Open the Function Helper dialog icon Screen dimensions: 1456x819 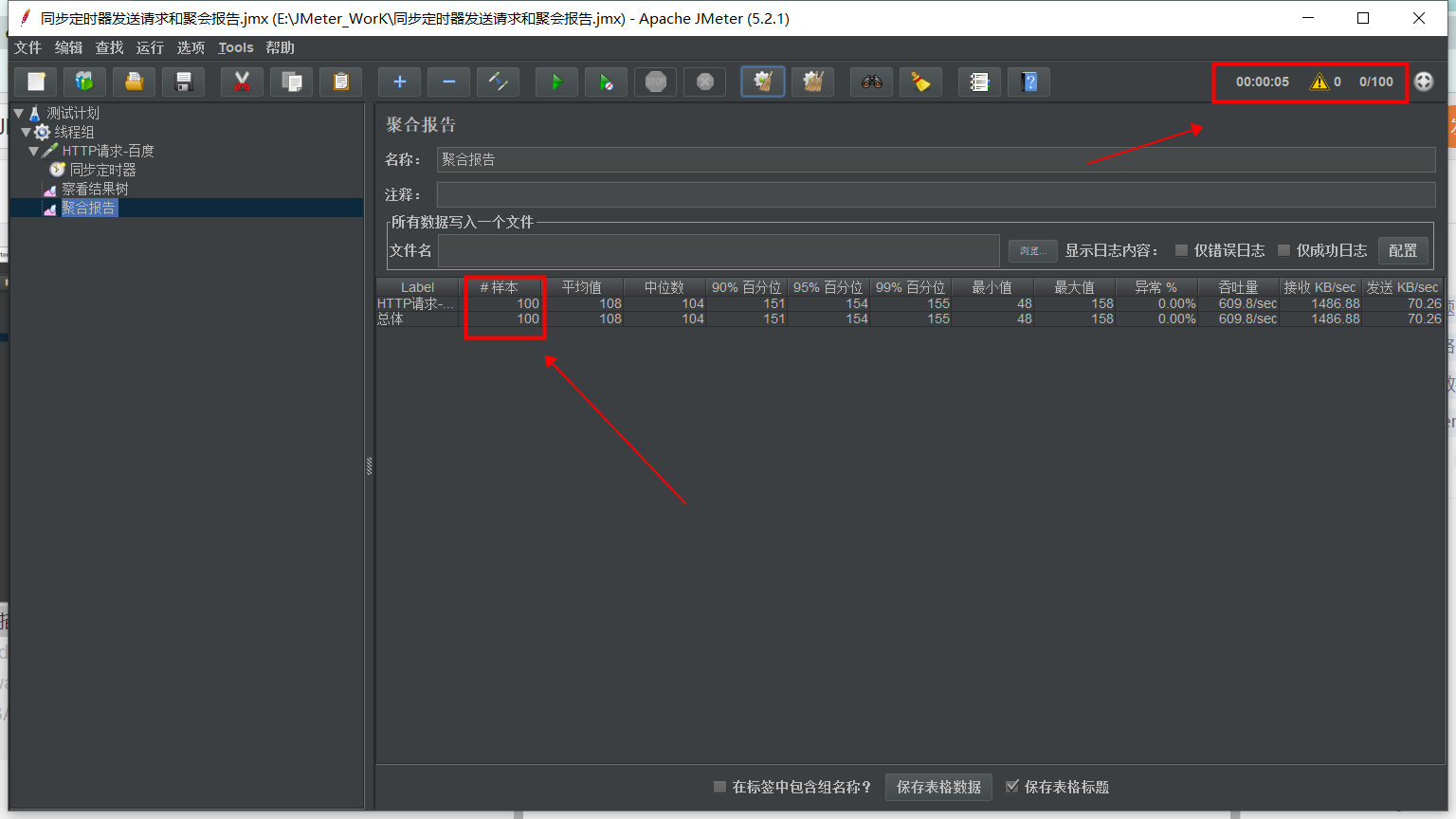[x=979, y=82]
